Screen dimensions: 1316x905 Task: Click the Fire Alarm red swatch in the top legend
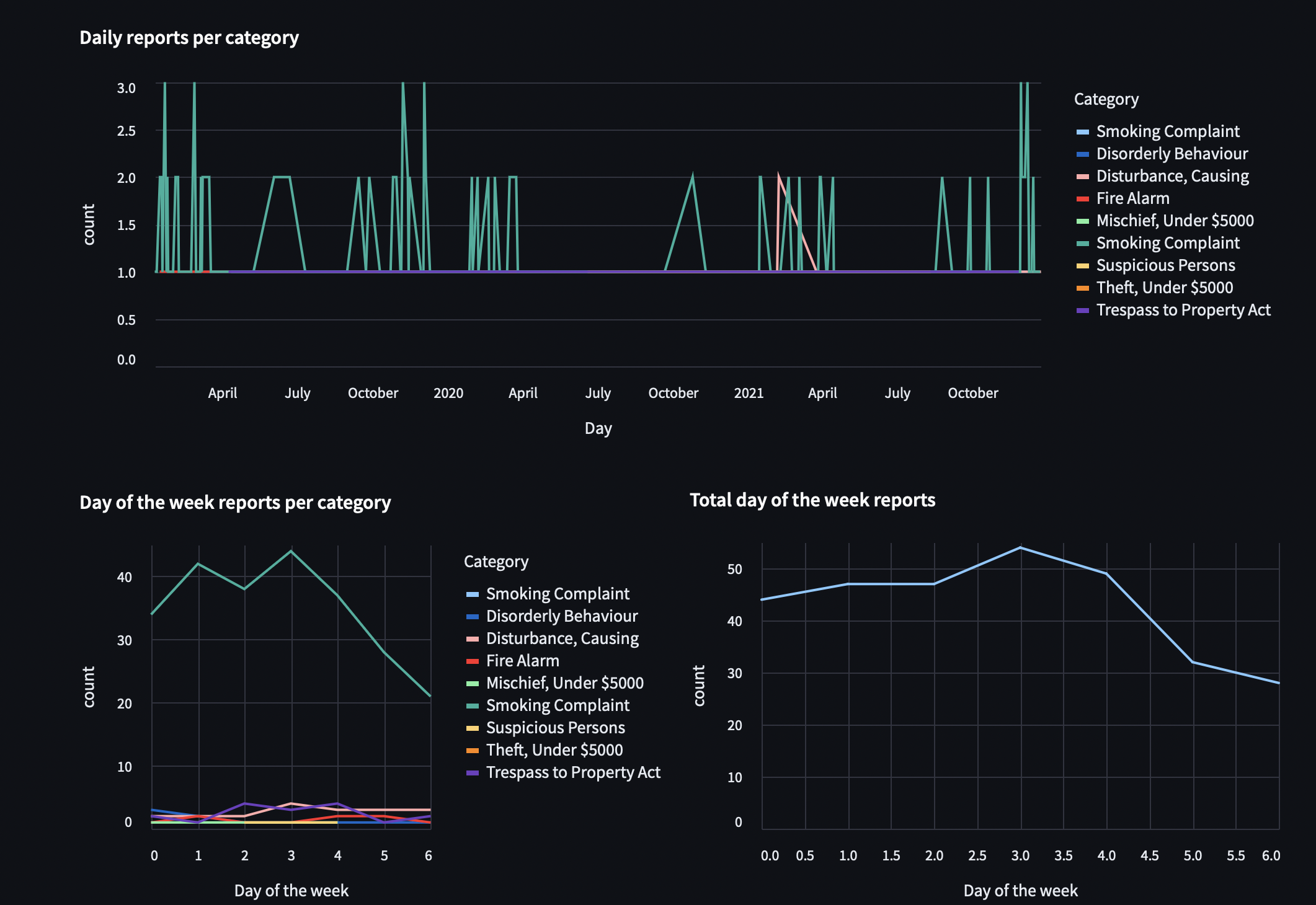pos(1083,199)
